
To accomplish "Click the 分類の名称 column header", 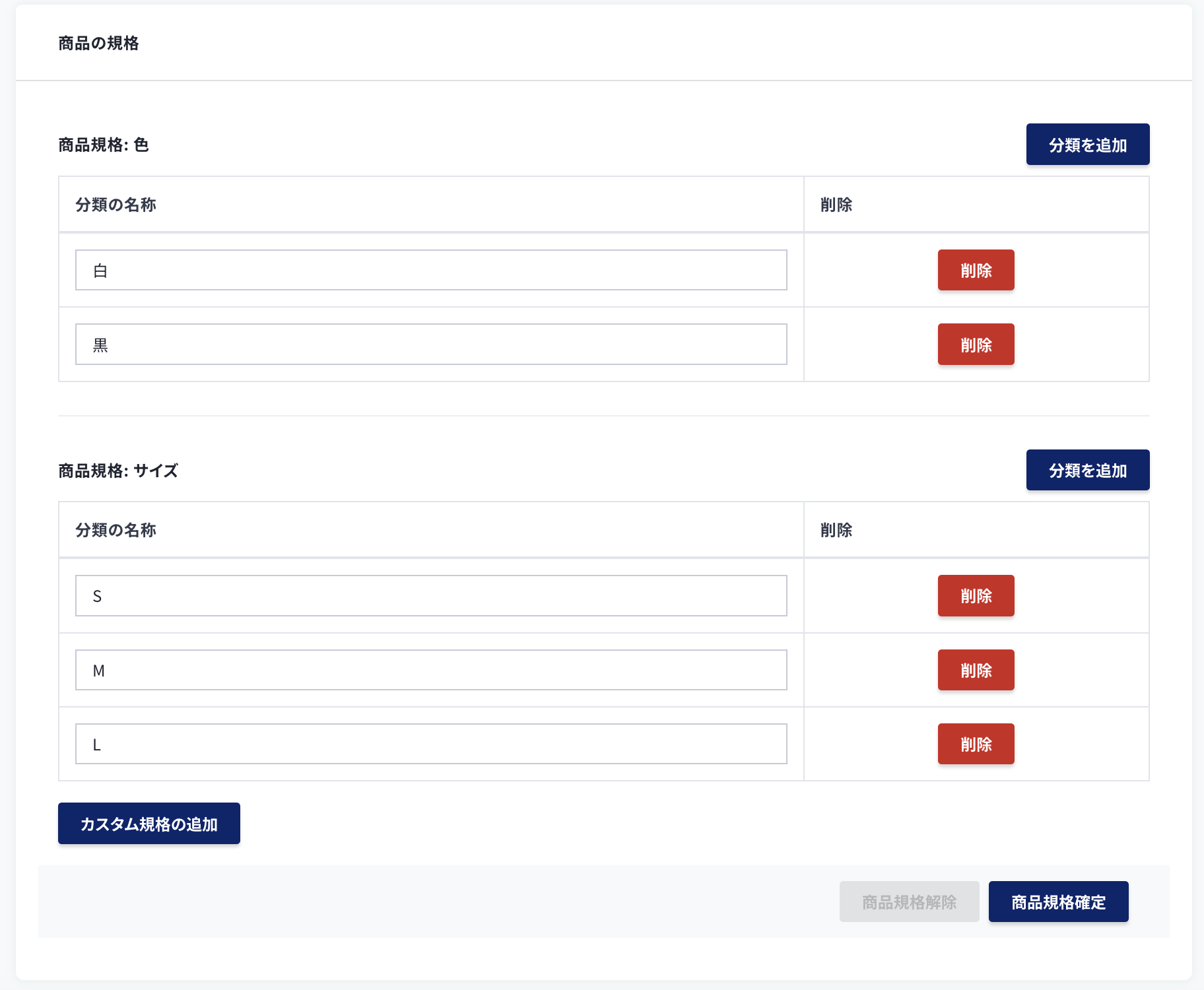I will tap(117, 205).
